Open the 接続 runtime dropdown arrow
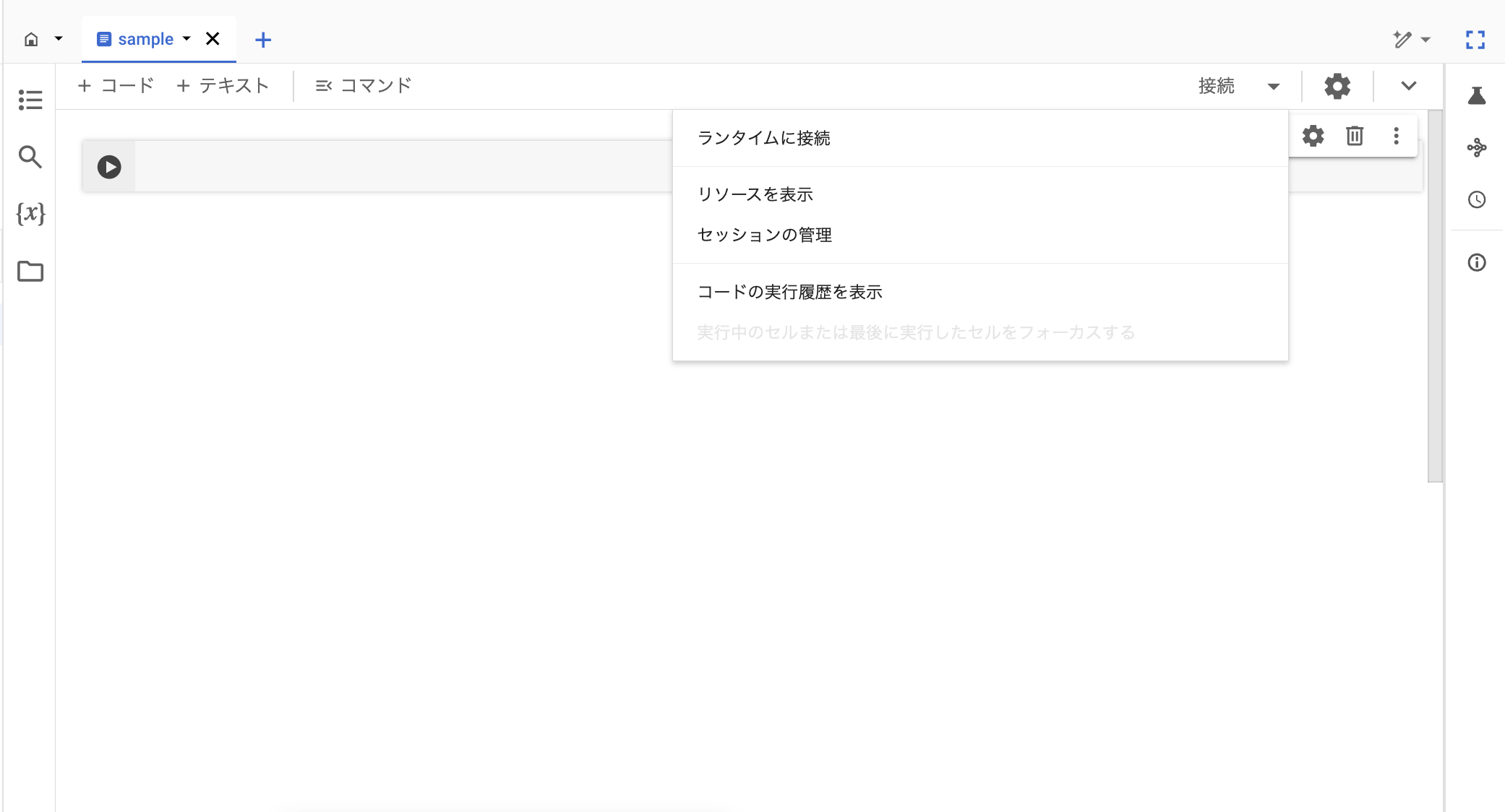 coord(1274,86)
